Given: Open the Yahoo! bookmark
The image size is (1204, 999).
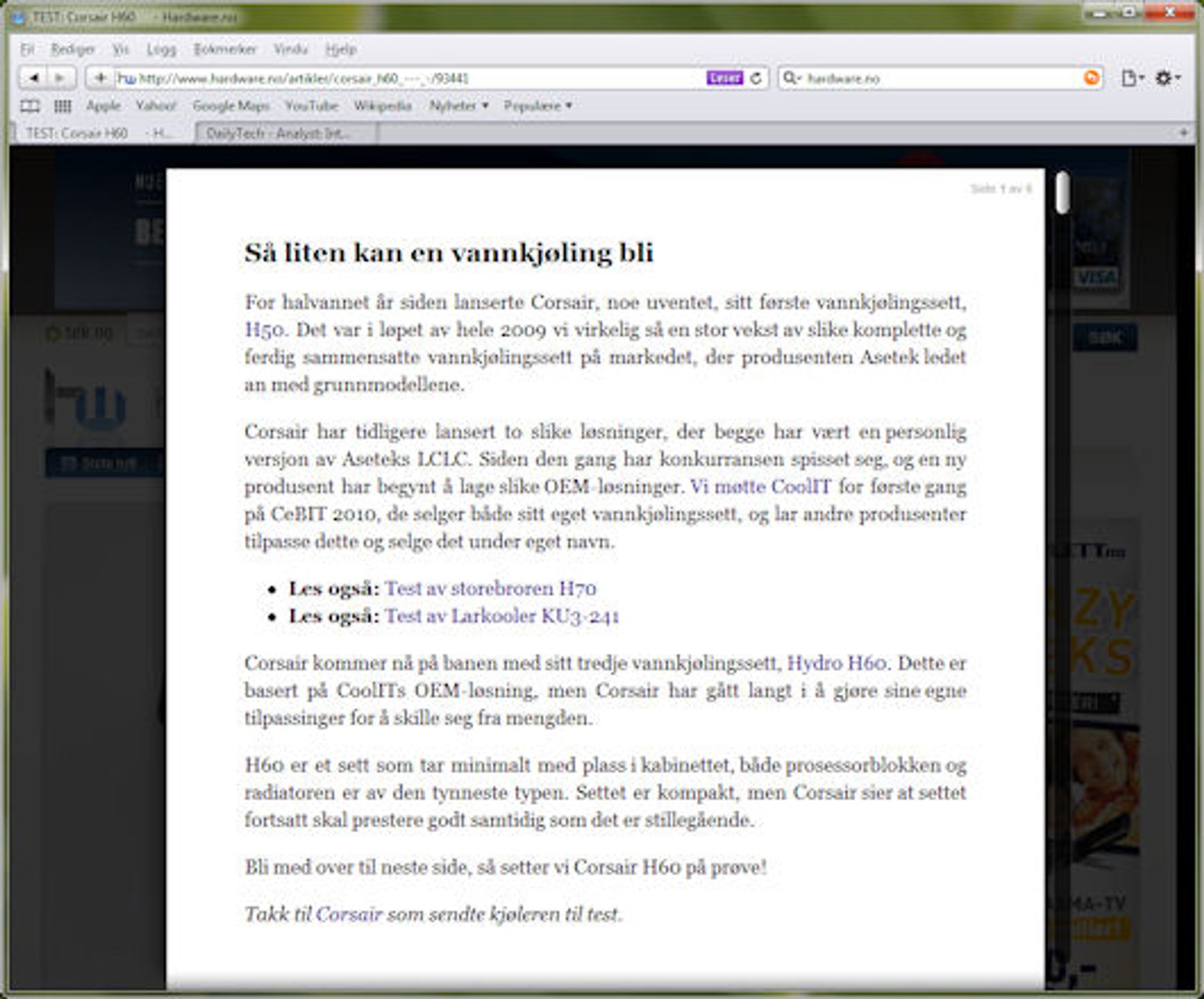Looking at the screenshot, I should [155, 106].
